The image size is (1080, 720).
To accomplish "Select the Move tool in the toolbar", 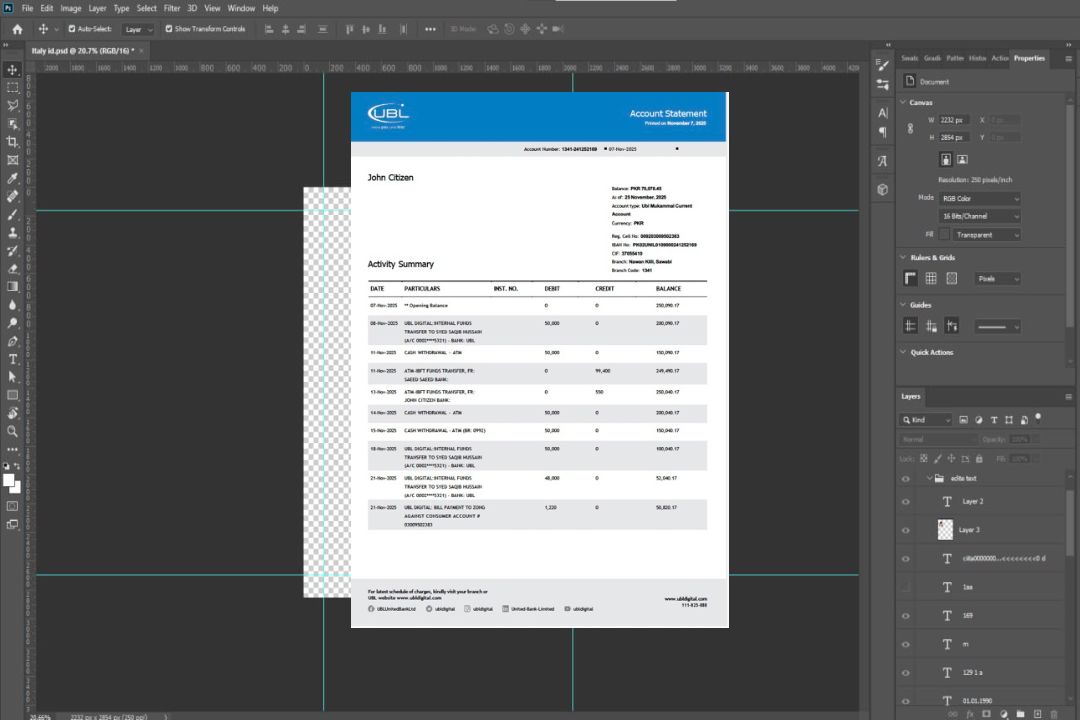I will (x=12, y=70).
